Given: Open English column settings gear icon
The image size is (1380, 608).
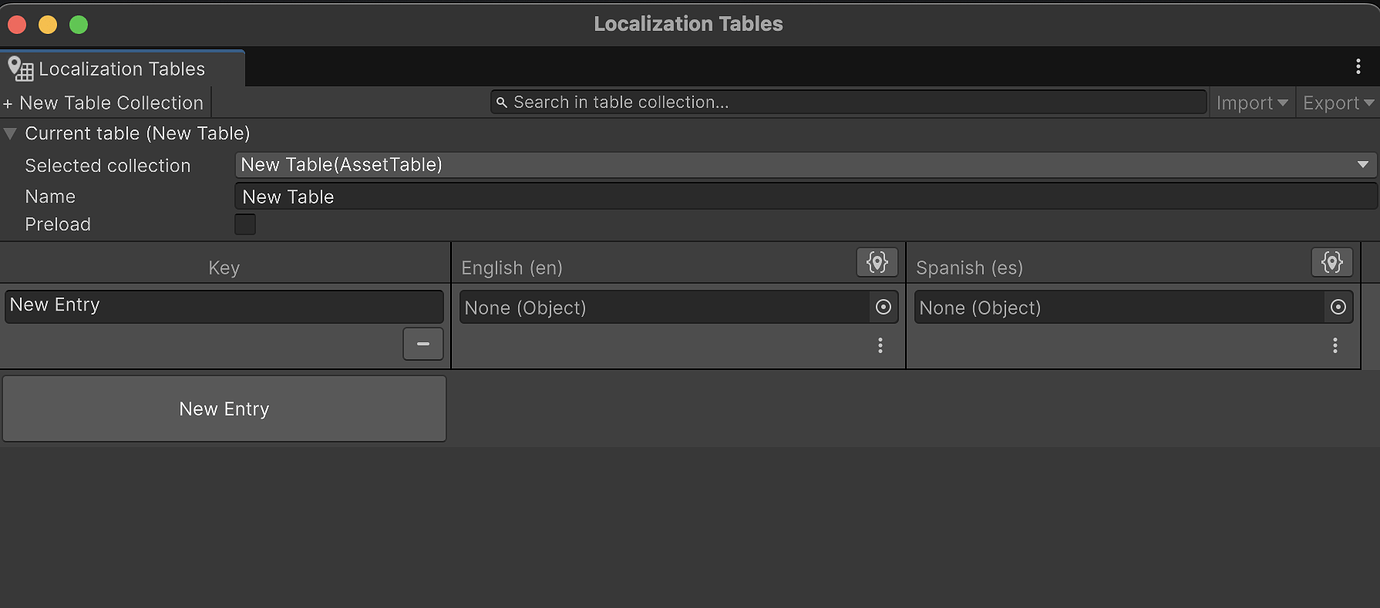Looking at the screenshot, I should [x=877, y=262].
